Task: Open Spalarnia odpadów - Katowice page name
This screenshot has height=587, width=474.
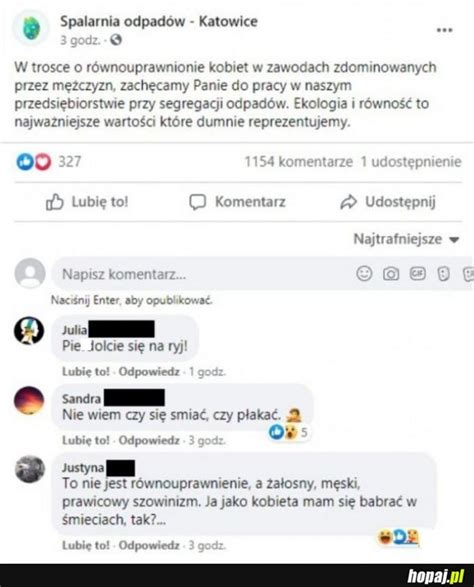Action: (x=159, y=21)
